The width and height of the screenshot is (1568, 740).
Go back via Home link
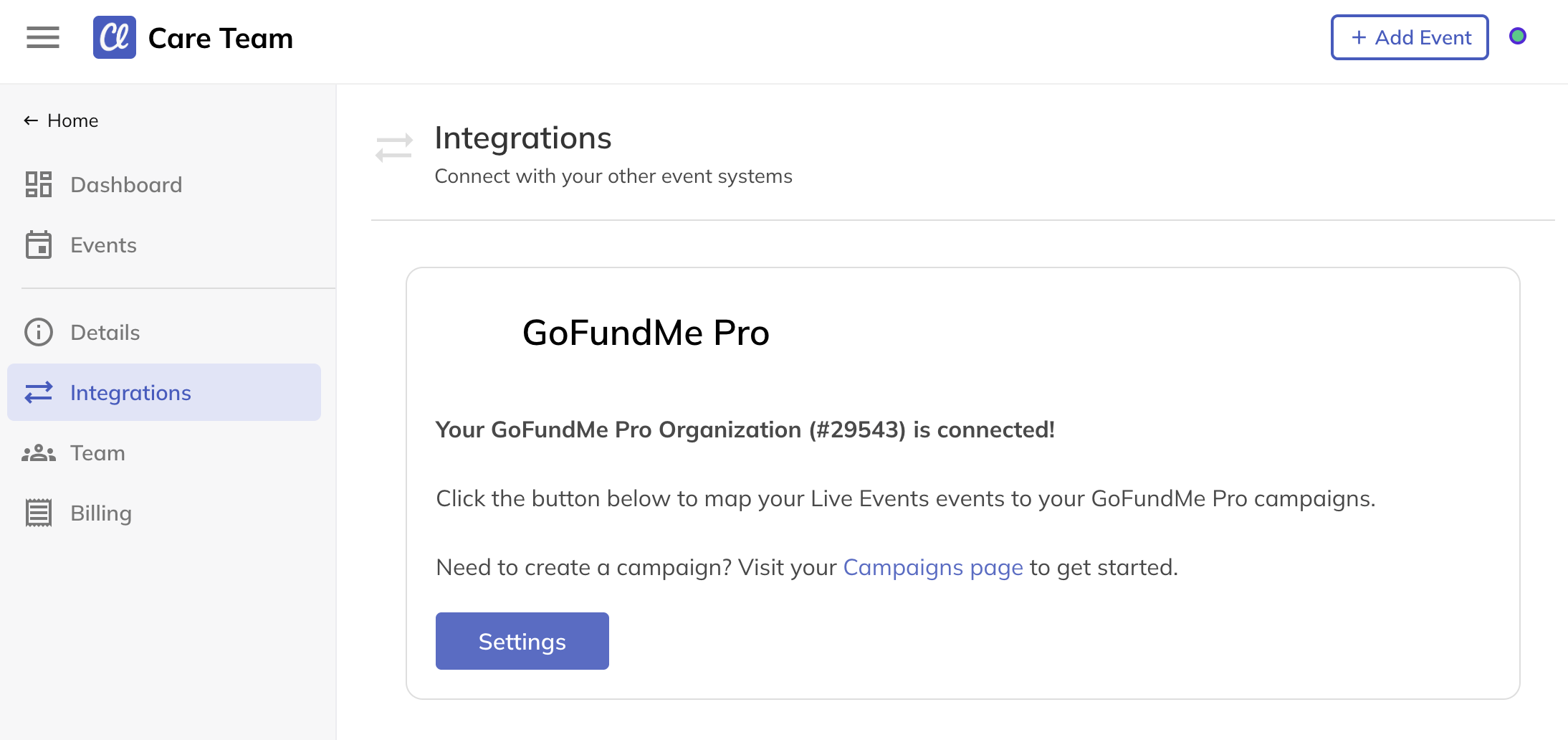pos(61,120)
